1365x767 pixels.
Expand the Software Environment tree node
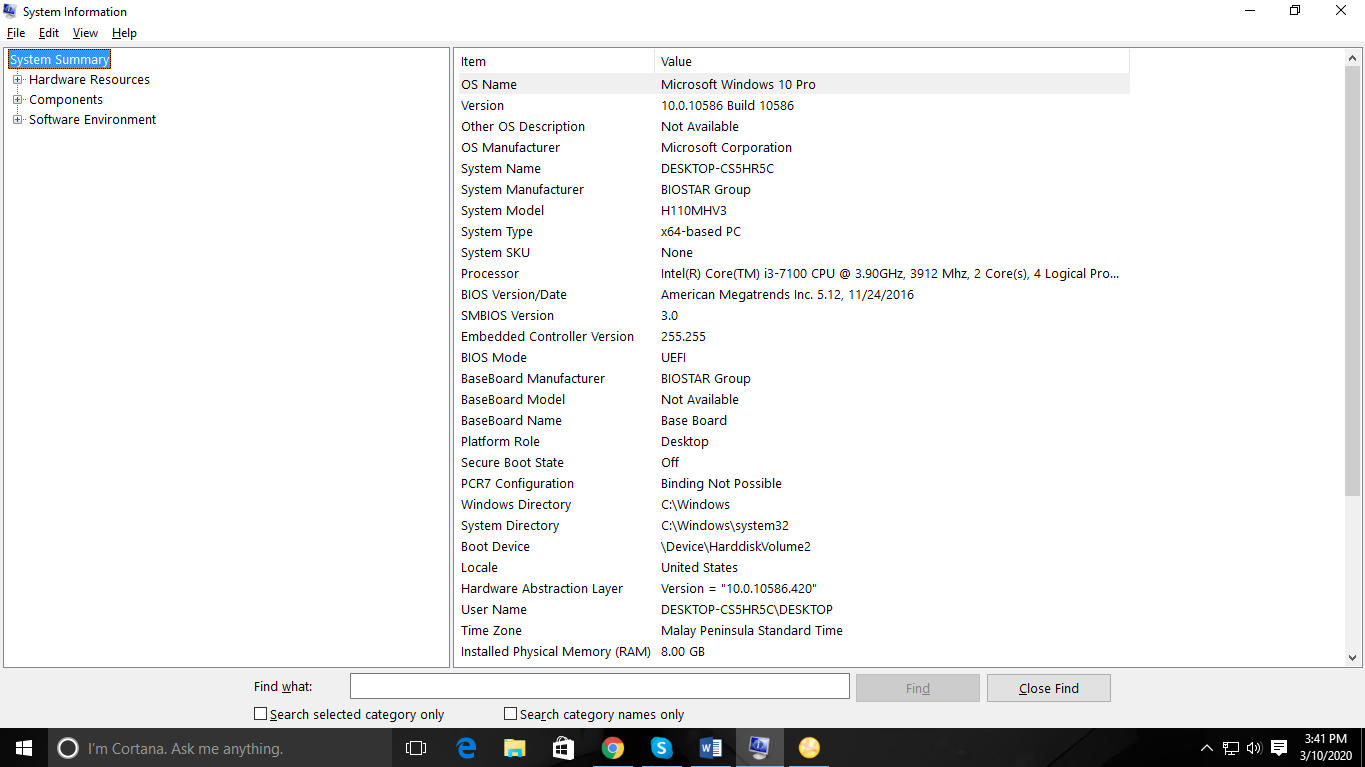17,120
